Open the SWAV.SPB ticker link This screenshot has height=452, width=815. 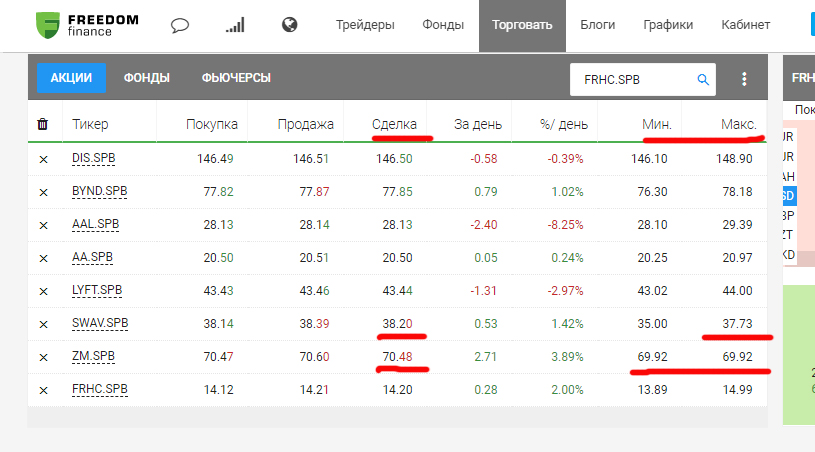(x=100, y=323)
